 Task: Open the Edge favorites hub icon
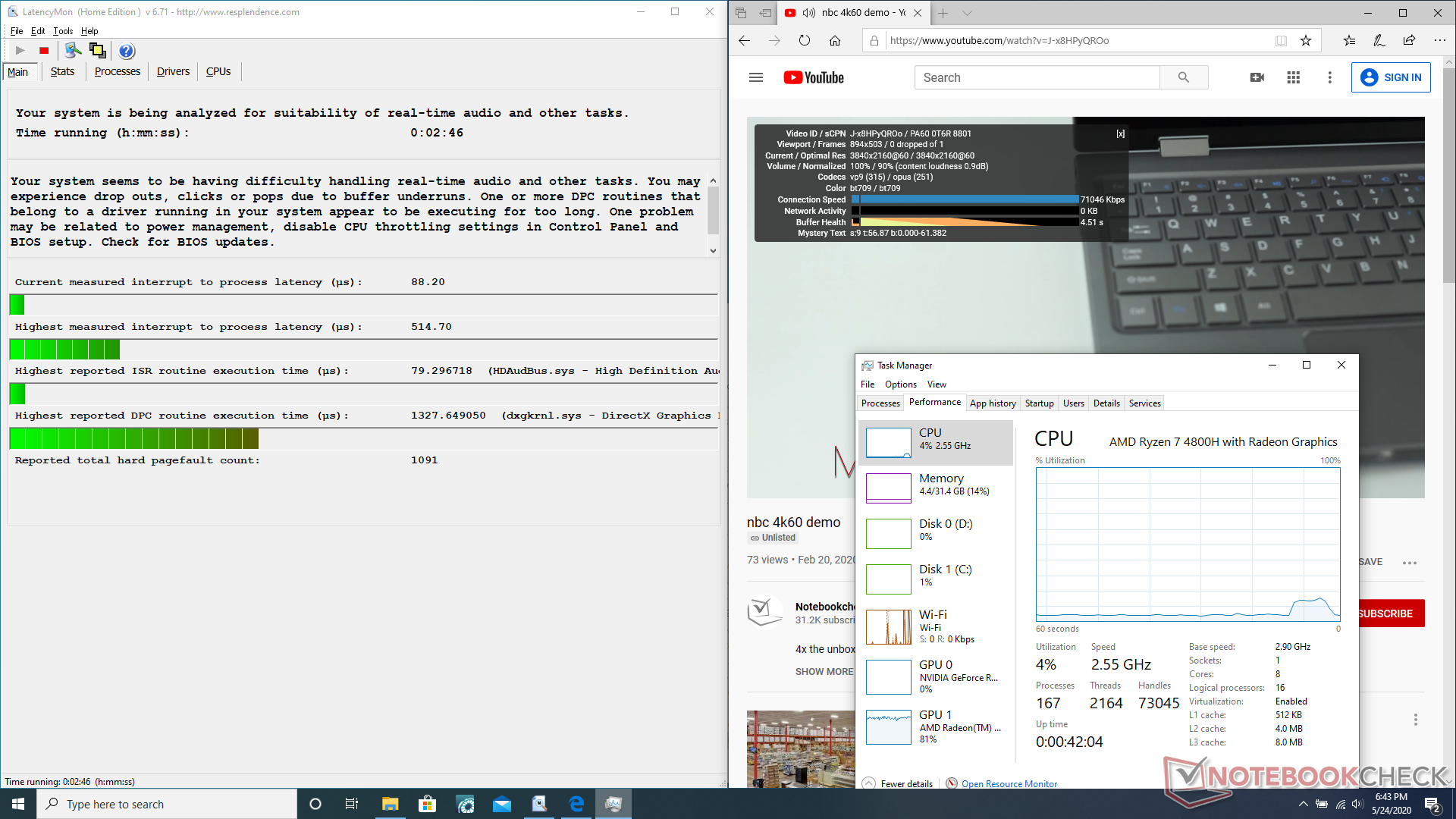point(1349,41)
